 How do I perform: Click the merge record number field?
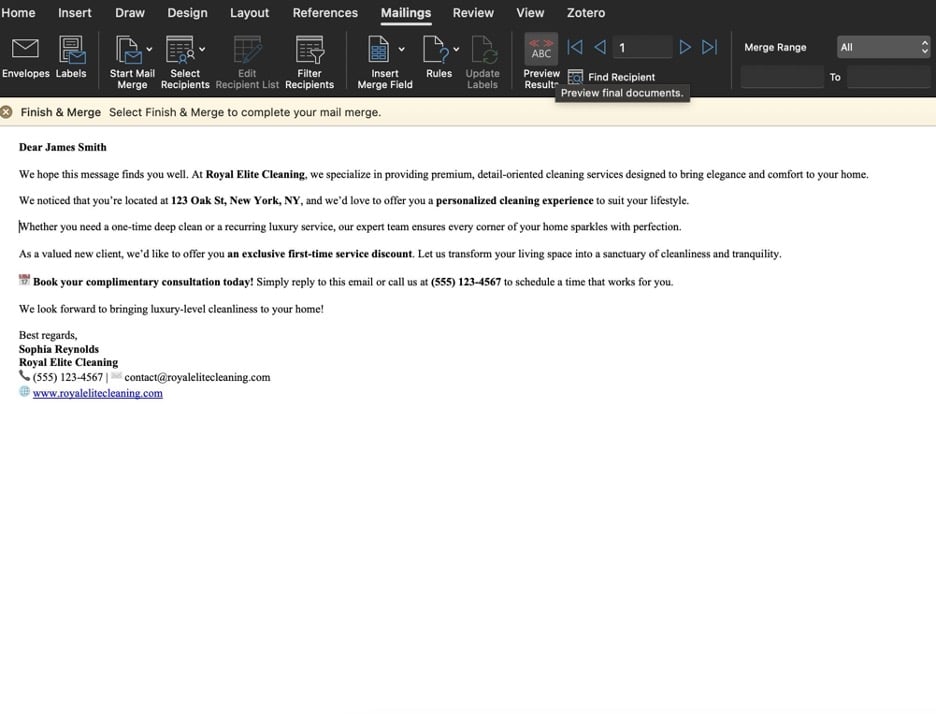pos(642,46)
